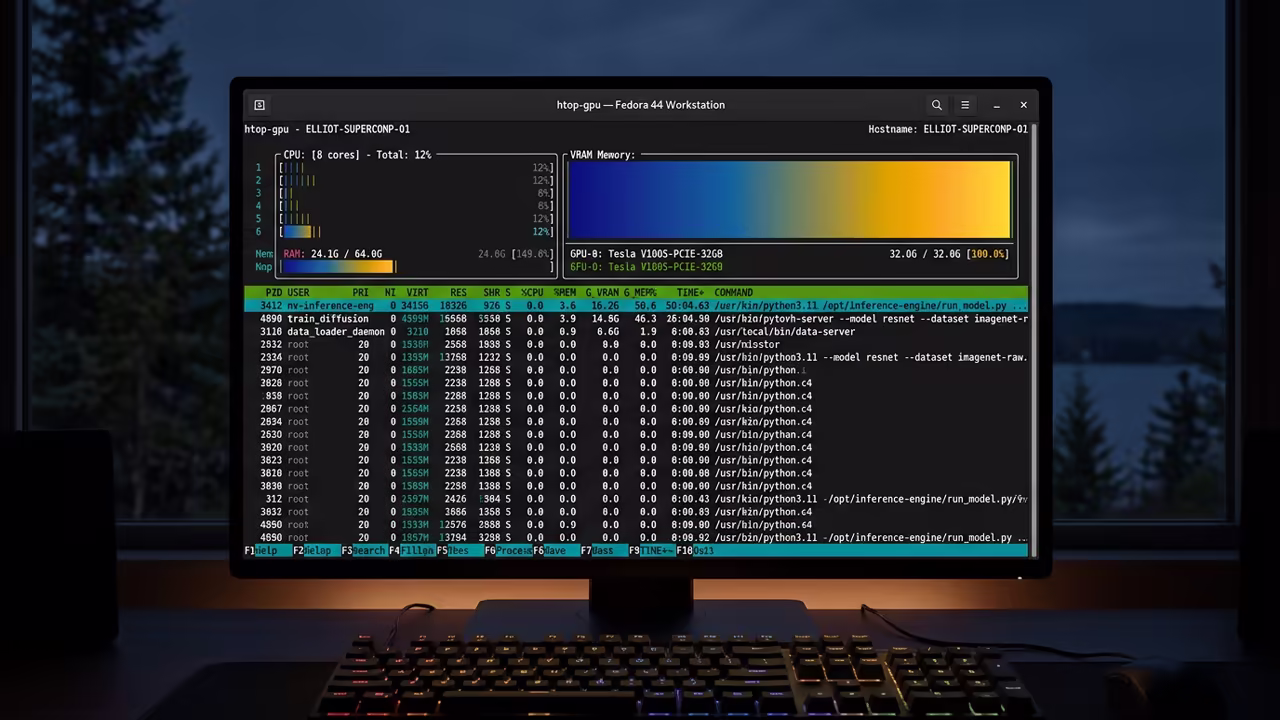Click the 'VRAM Memory:' panel title
Image resolution: width=1280 pixels, height=720 pixels.
[x=603, y=155]
